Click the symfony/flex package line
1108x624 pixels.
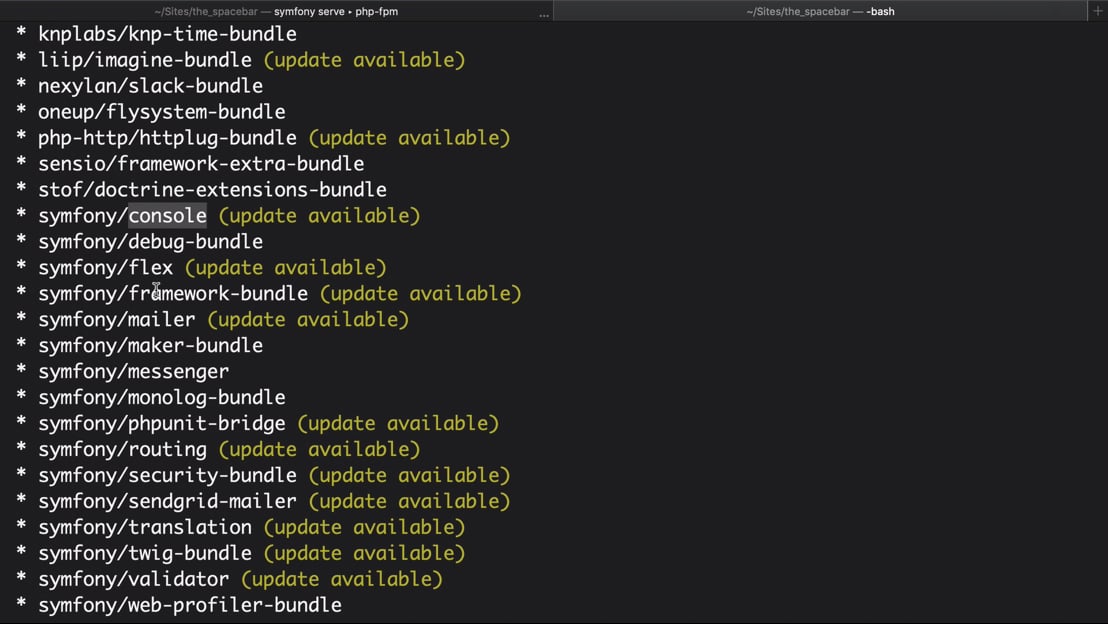coord(105,268)
